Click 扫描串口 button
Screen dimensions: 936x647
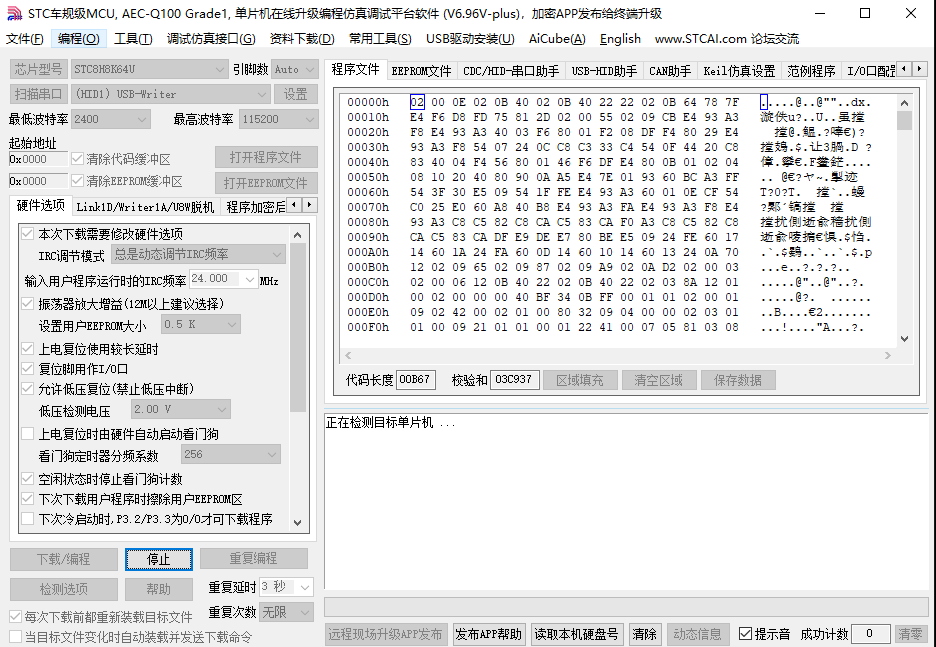pos(38,94)
